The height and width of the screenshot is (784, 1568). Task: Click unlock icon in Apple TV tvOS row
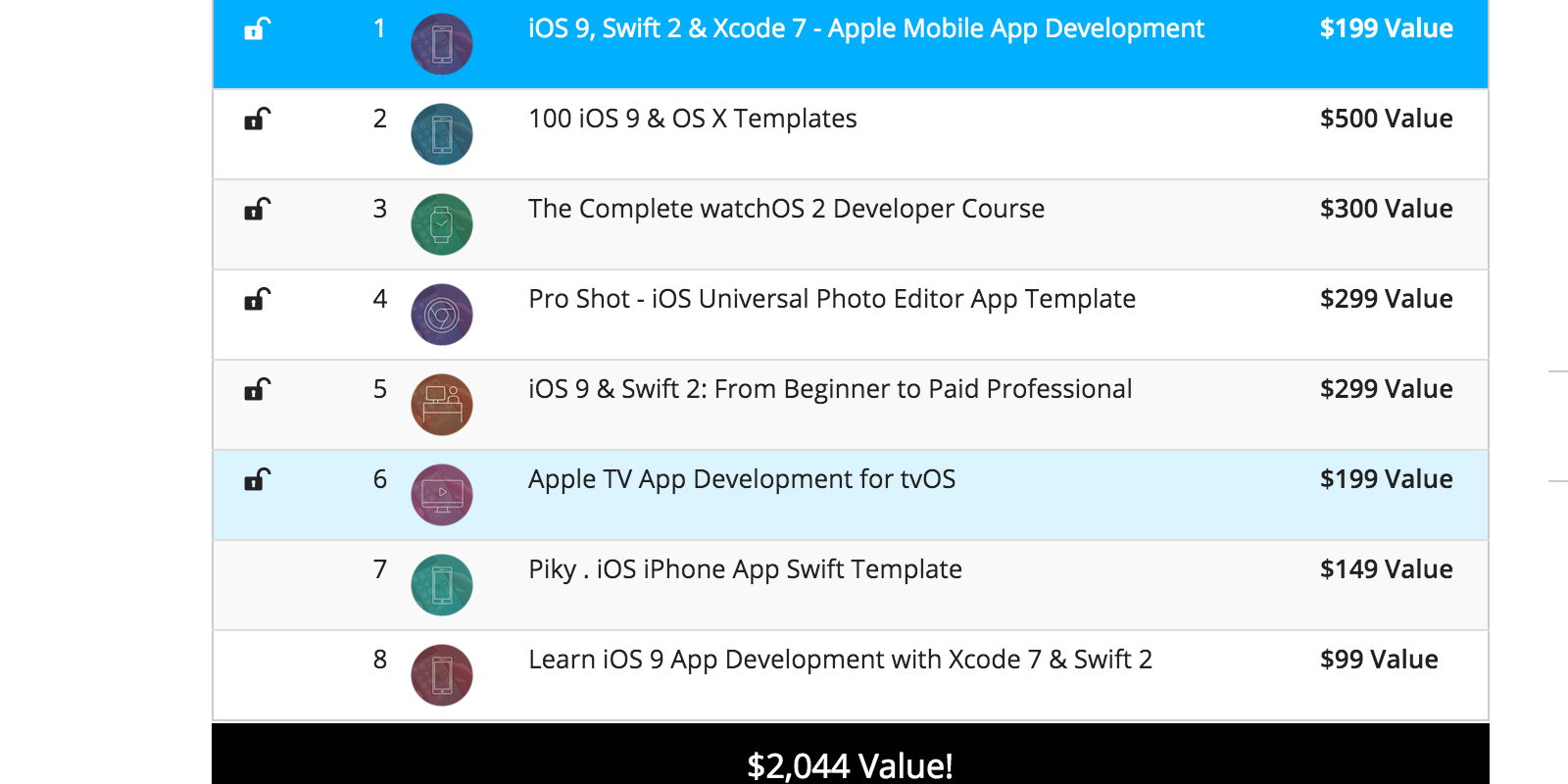click(257, 480)
